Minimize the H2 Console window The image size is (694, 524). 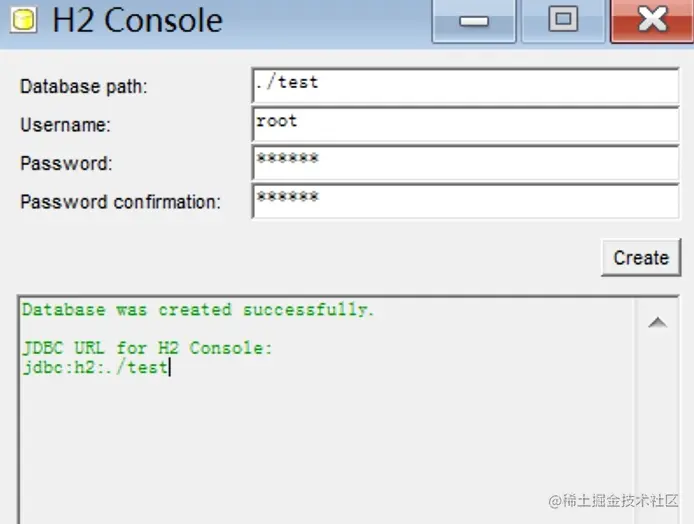[474, 21]
